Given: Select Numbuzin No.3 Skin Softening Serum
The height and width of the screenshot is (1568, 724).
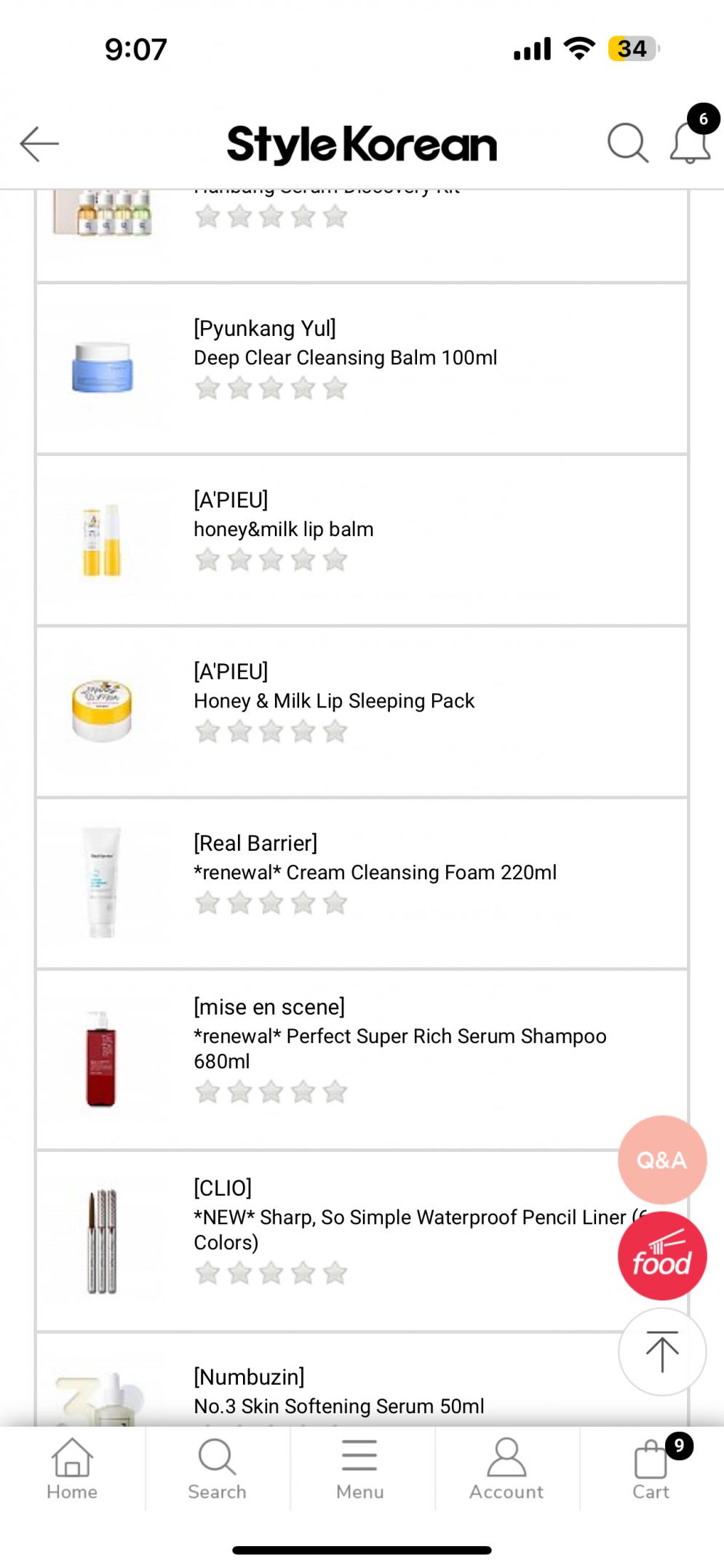Looking at the screenshot, I should coord(338,1405).
